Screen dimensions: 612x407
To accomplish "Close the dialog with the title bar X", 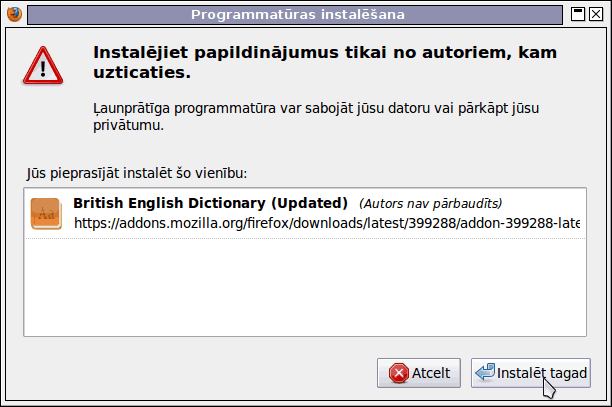I will click(x=596, y=14).
